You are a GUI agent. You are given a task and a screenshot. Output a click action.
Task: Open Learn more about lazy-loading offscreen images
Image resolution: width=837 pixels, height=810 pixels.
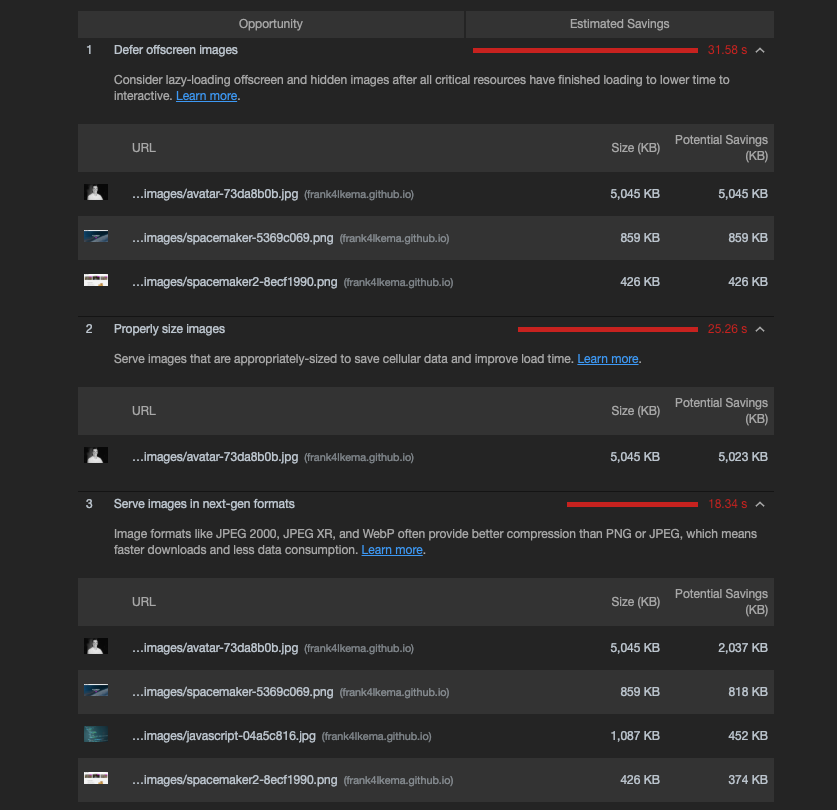coord(206,95)
